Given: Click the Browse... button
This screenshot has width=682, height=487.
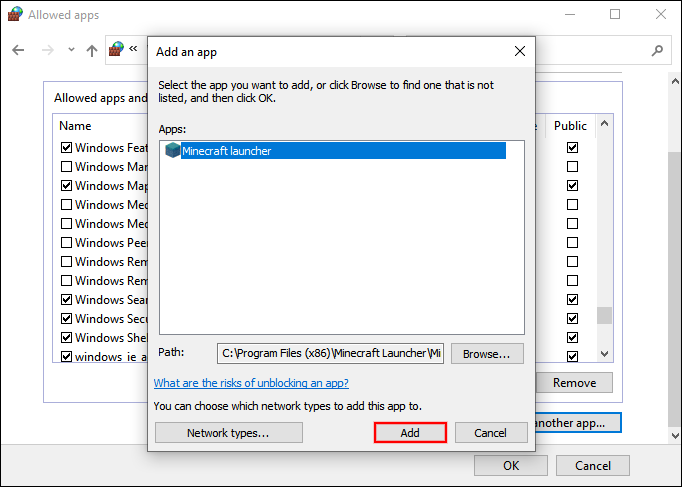Looking at the screenshot, I should coord(487,353).
